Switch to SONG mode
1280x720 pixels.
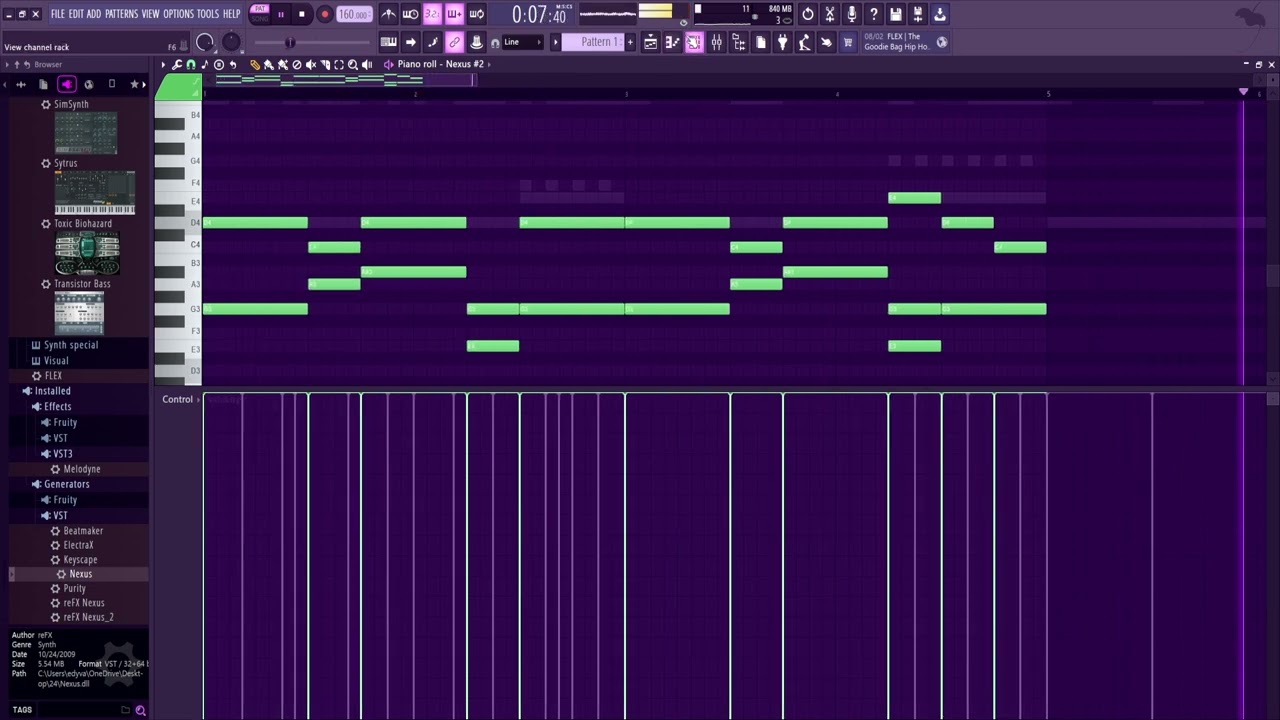click(260, 19)
